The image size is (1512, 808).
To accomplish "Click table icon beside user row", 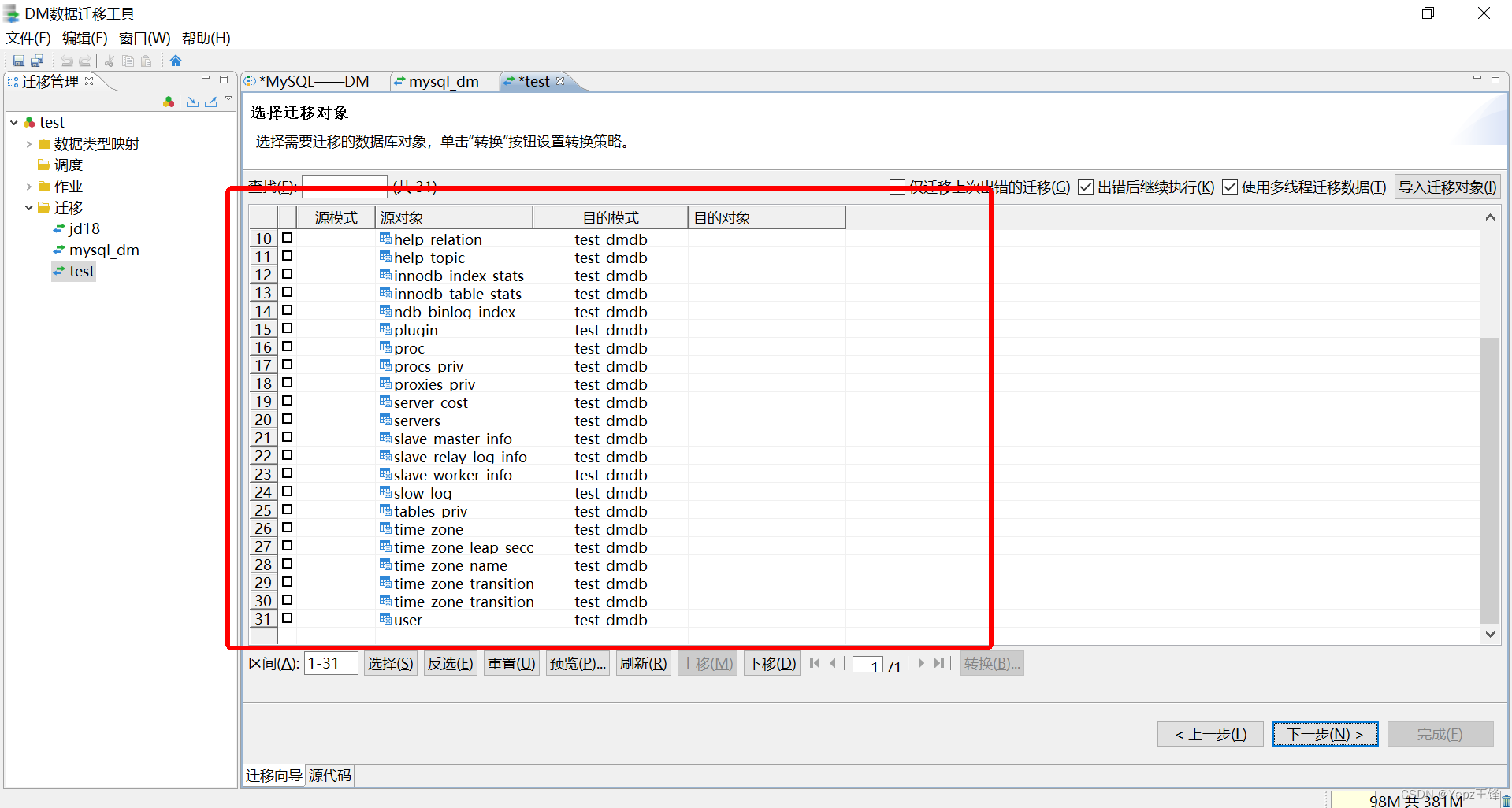I will click(x=385, y=618).
